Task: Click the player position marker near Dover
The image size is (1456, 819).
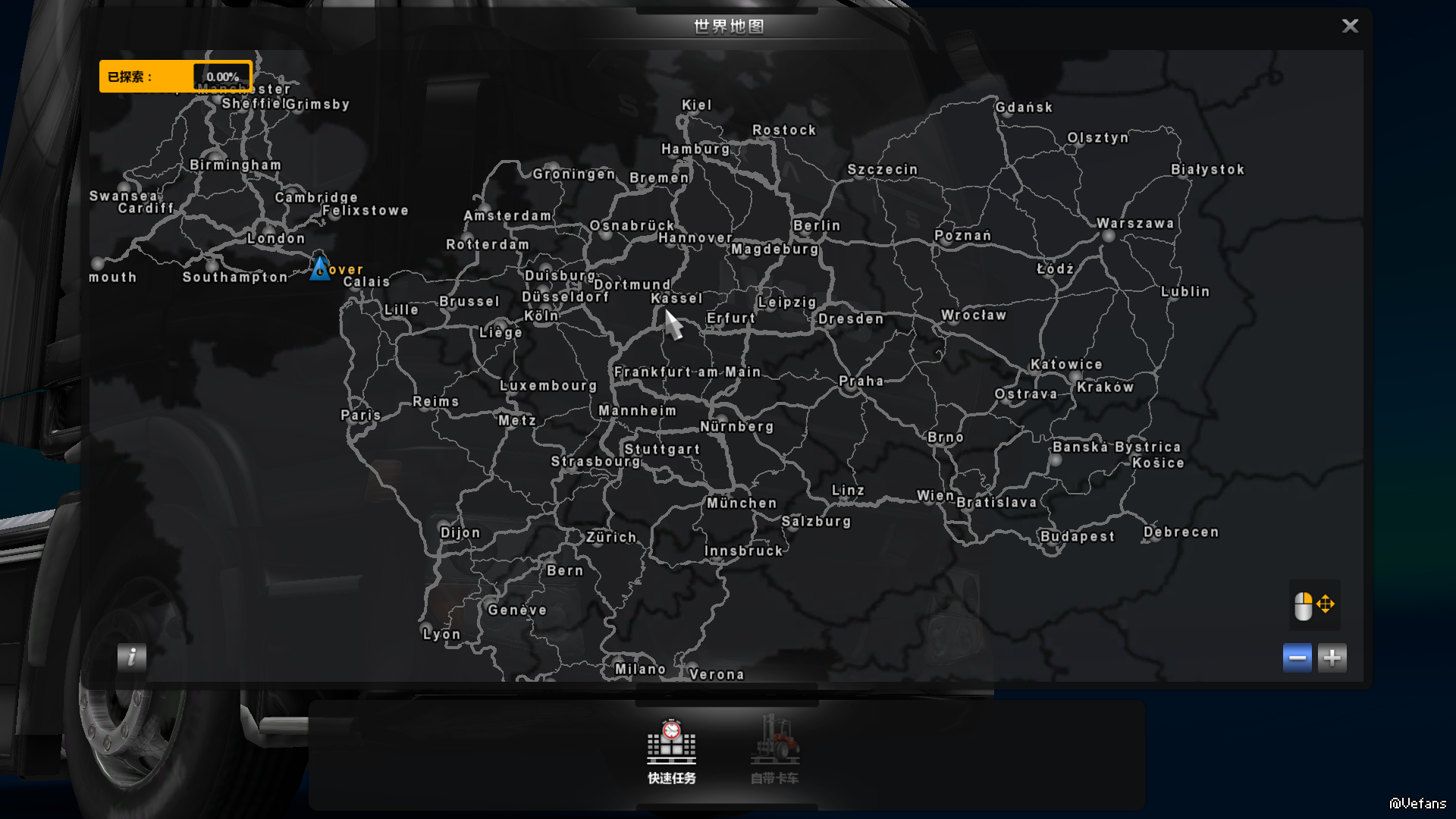Action: click(x=319, y=268)
